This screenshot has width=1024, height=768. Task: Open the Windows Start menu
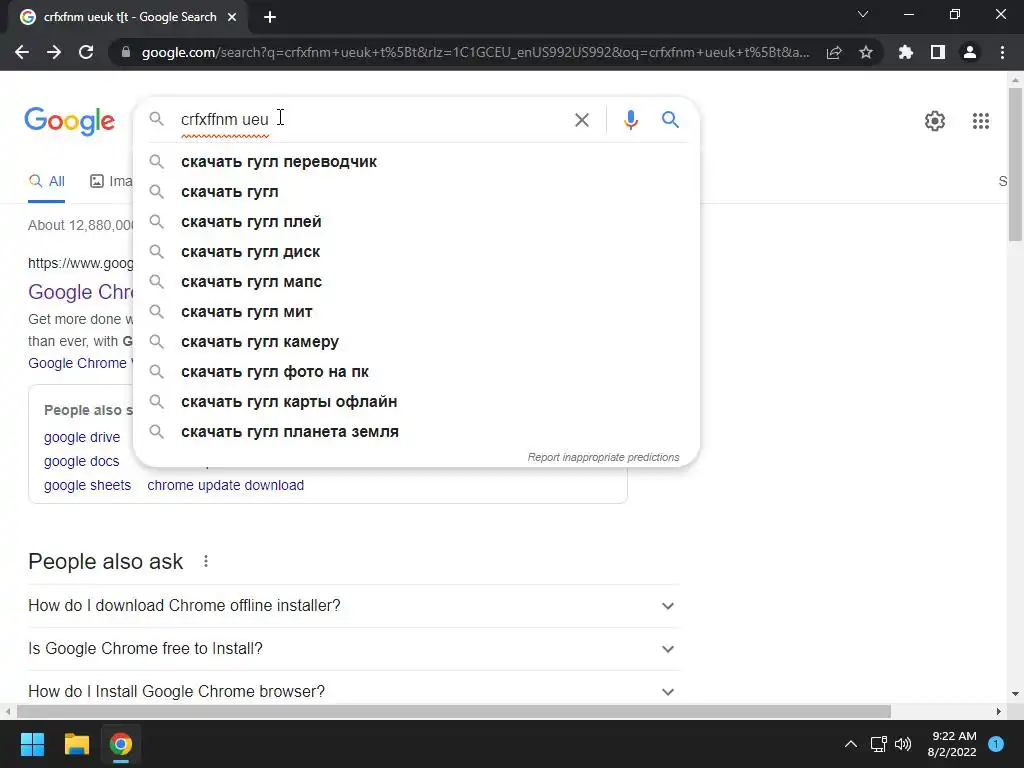pyautogui.click(x=32, y=744)
